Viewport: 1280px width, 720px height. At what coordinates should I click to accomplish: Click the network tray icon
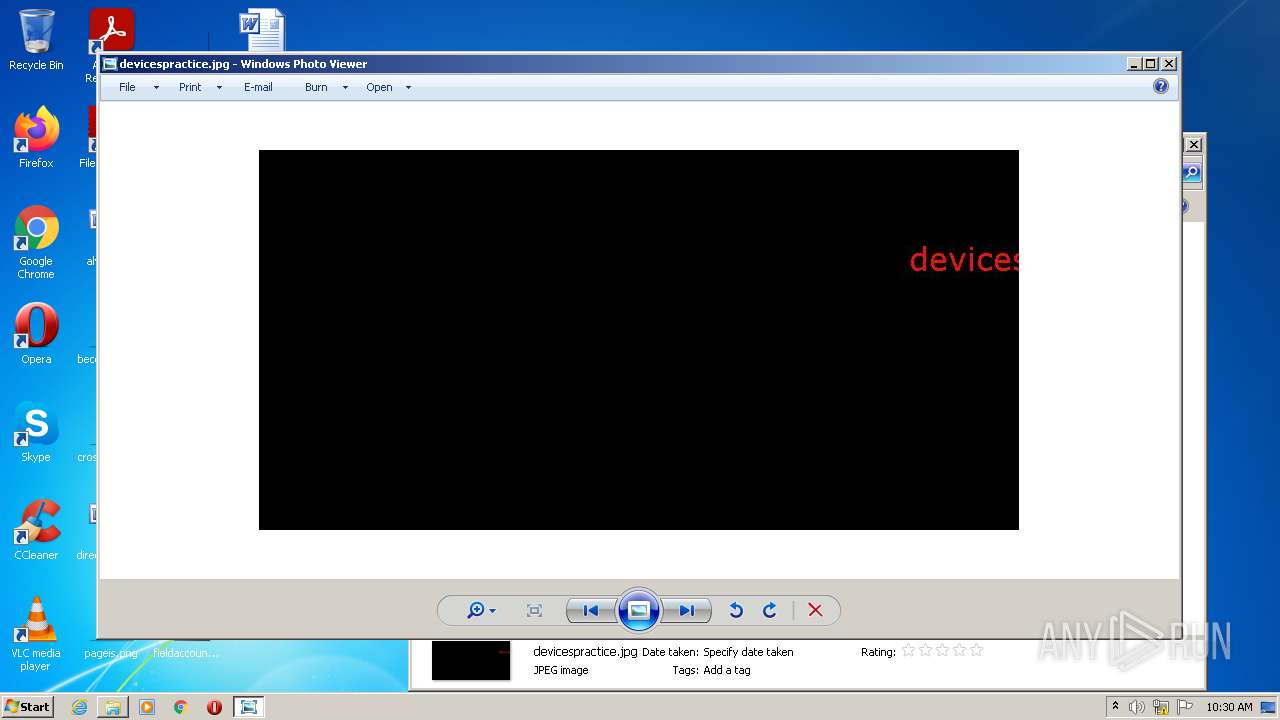point(1161,707)
